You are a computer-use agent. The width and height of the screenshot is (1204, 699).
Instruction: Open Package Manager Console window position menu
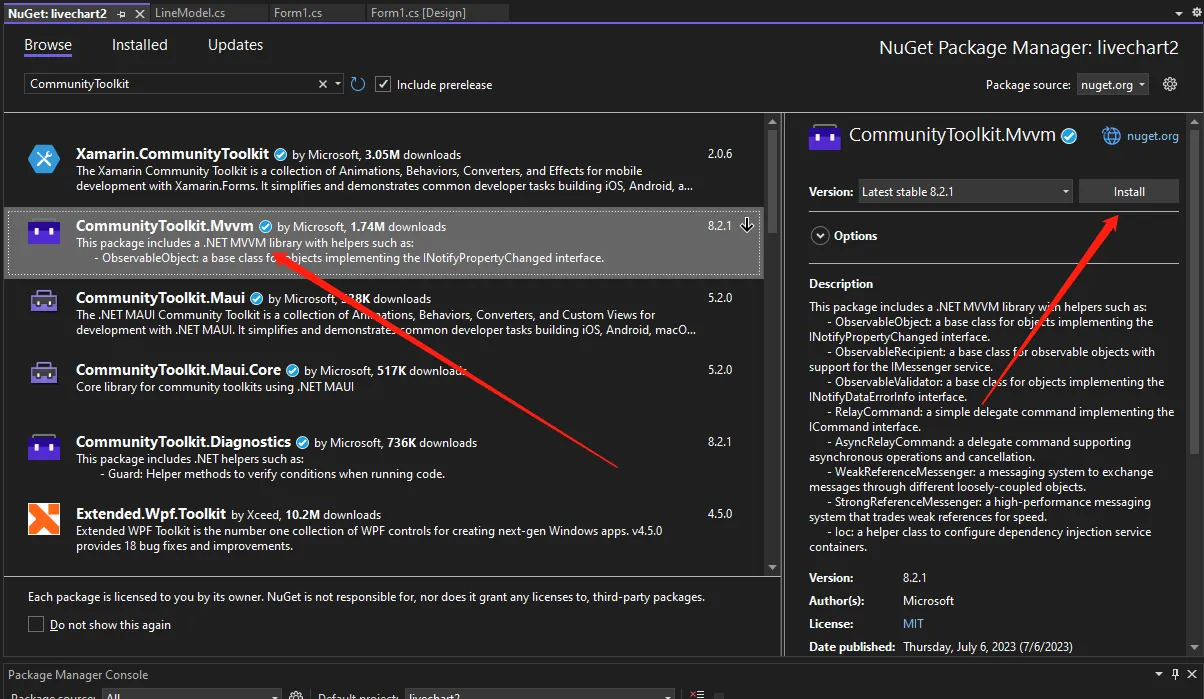pos(1160,675)
